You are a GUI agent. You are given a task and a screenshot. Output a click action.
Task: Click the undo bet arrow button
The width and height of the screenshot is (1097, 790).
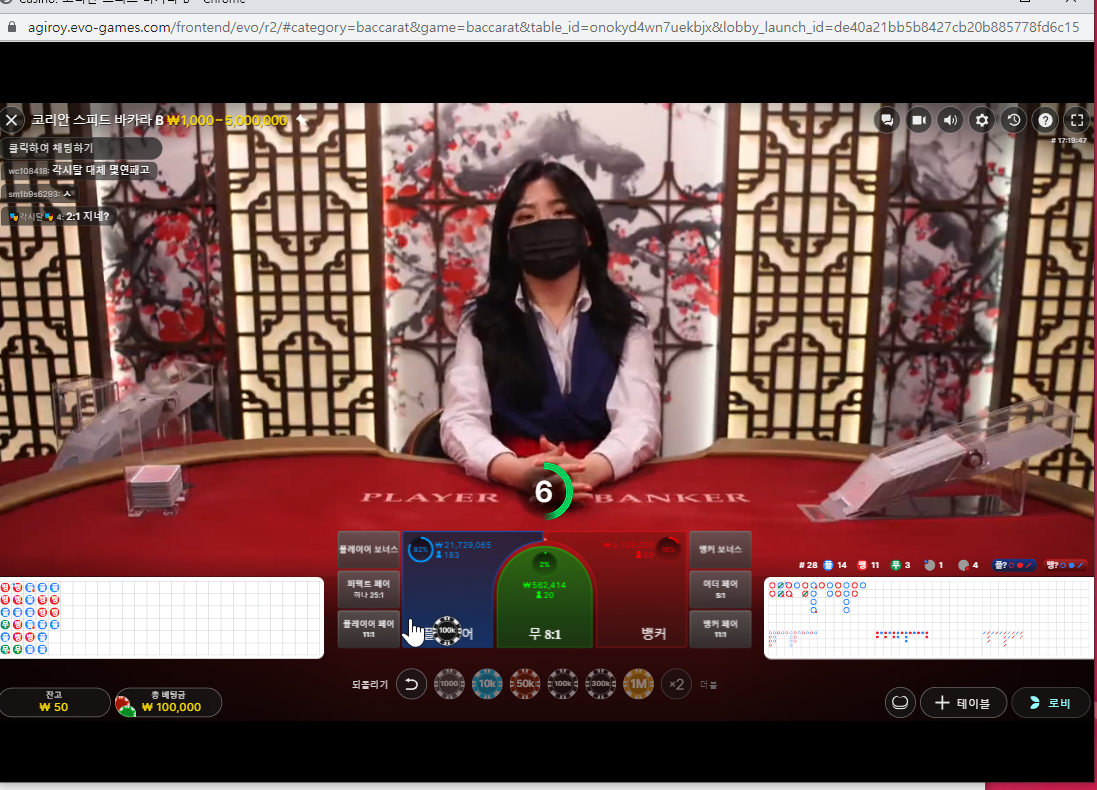pyautogui.click(x=411, y=684)
